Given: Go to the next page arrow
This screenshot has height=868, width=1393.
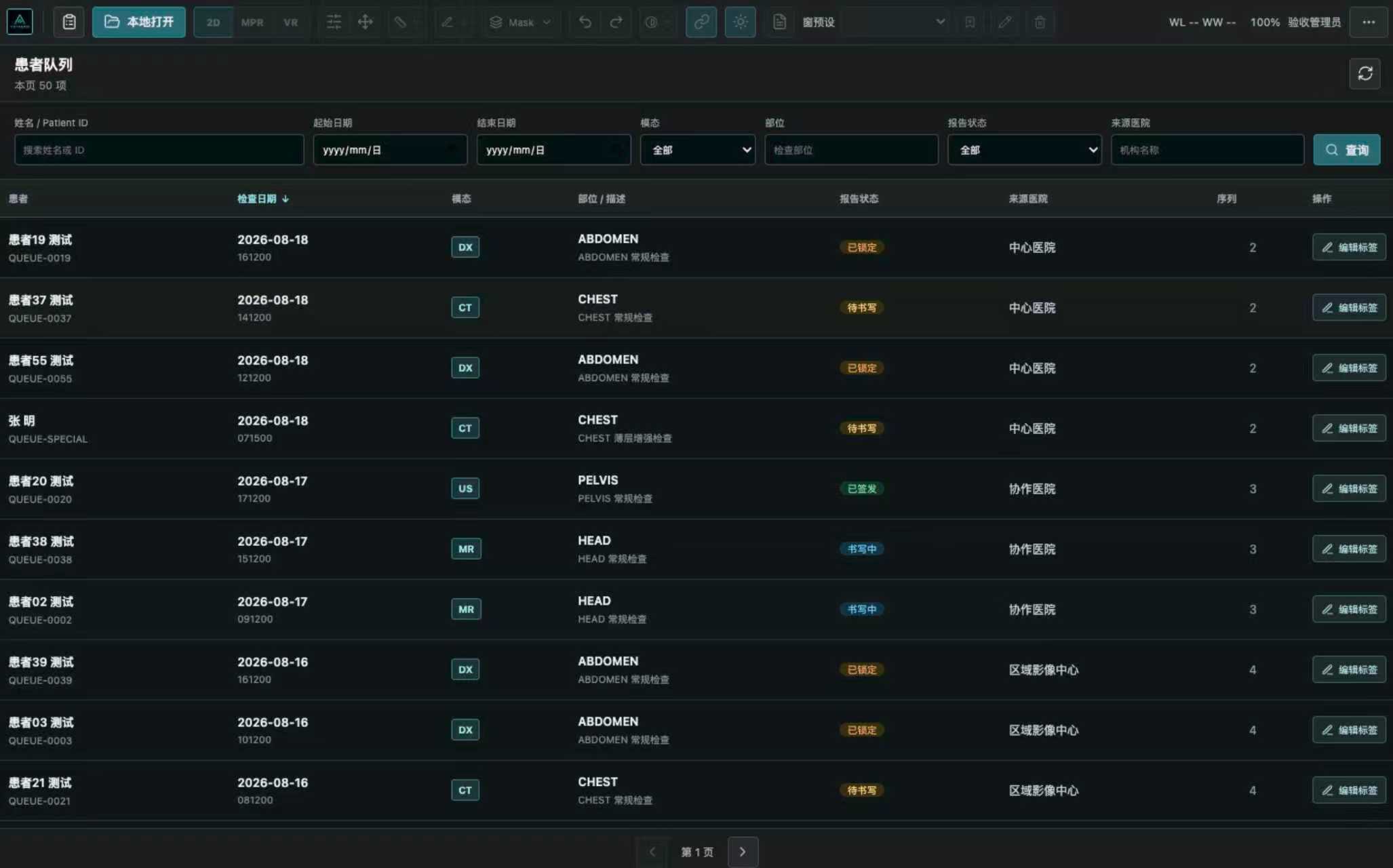Looking at the screenshot, I should click(x=743, y=852).
